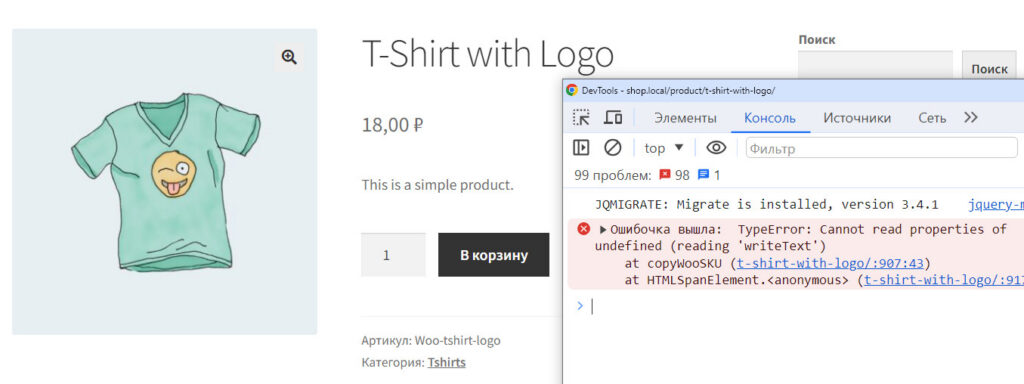This screenshot has width=1024, height=384.
Task: Open the HTMLSpanElement anonymous source link
Action: (x=944, y=280)
